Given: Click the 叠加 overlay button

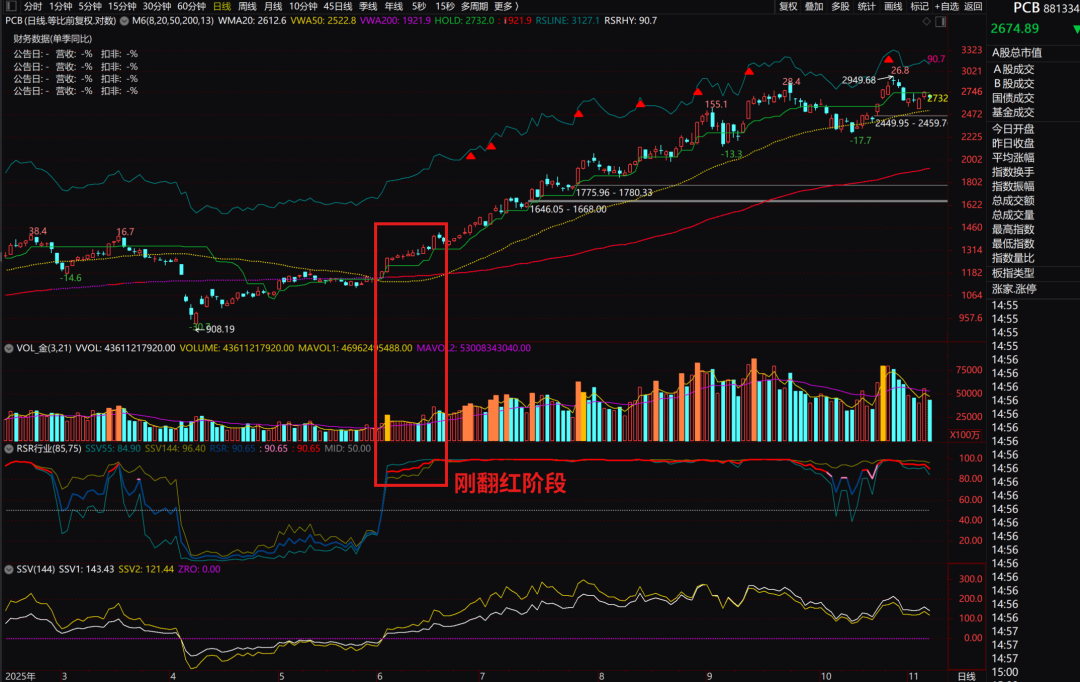Looking at the screenshot, I should coord(814,6).
